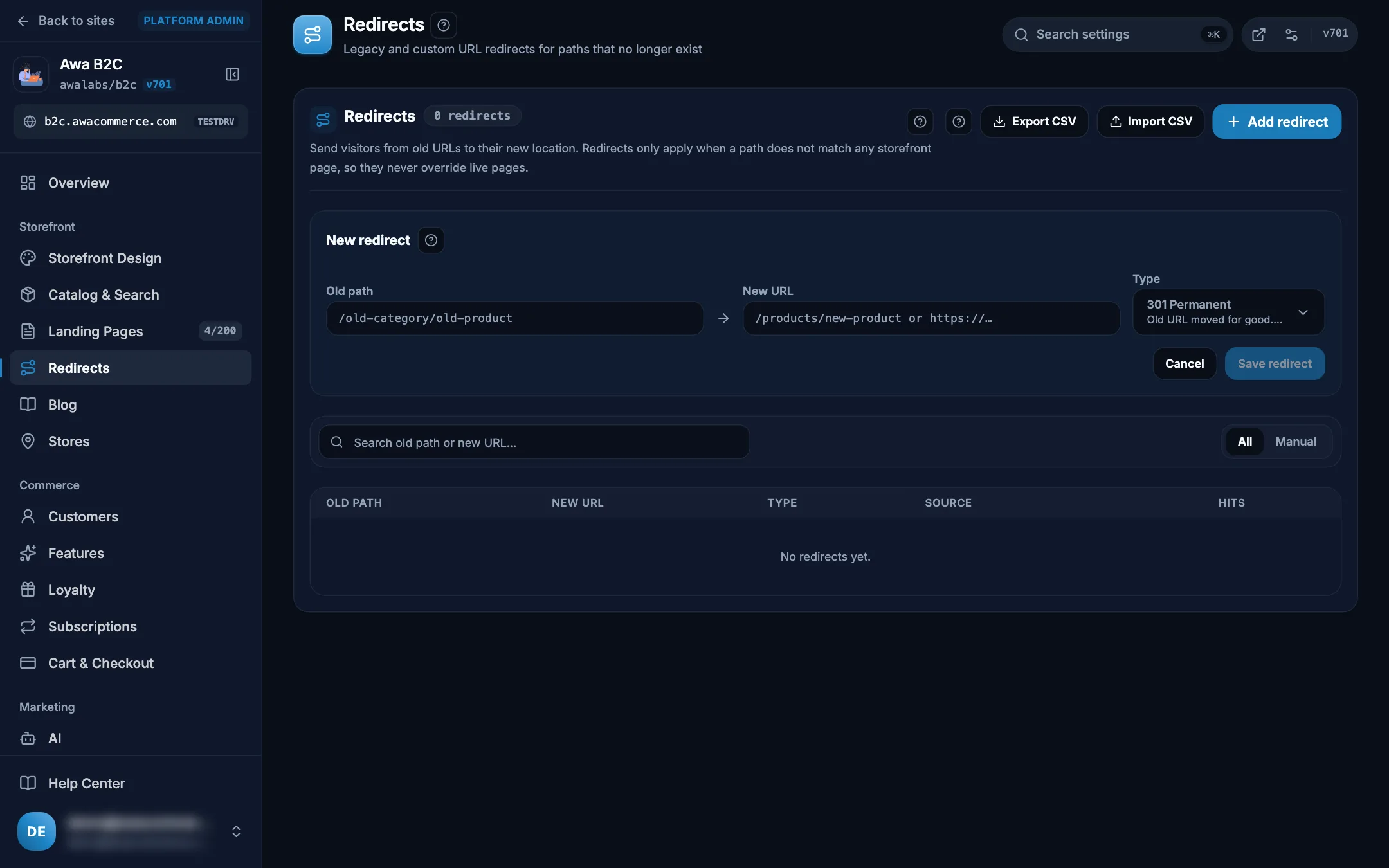Click first help icon beside Export CSV
1389x868 pixels.
pos(920,122)
